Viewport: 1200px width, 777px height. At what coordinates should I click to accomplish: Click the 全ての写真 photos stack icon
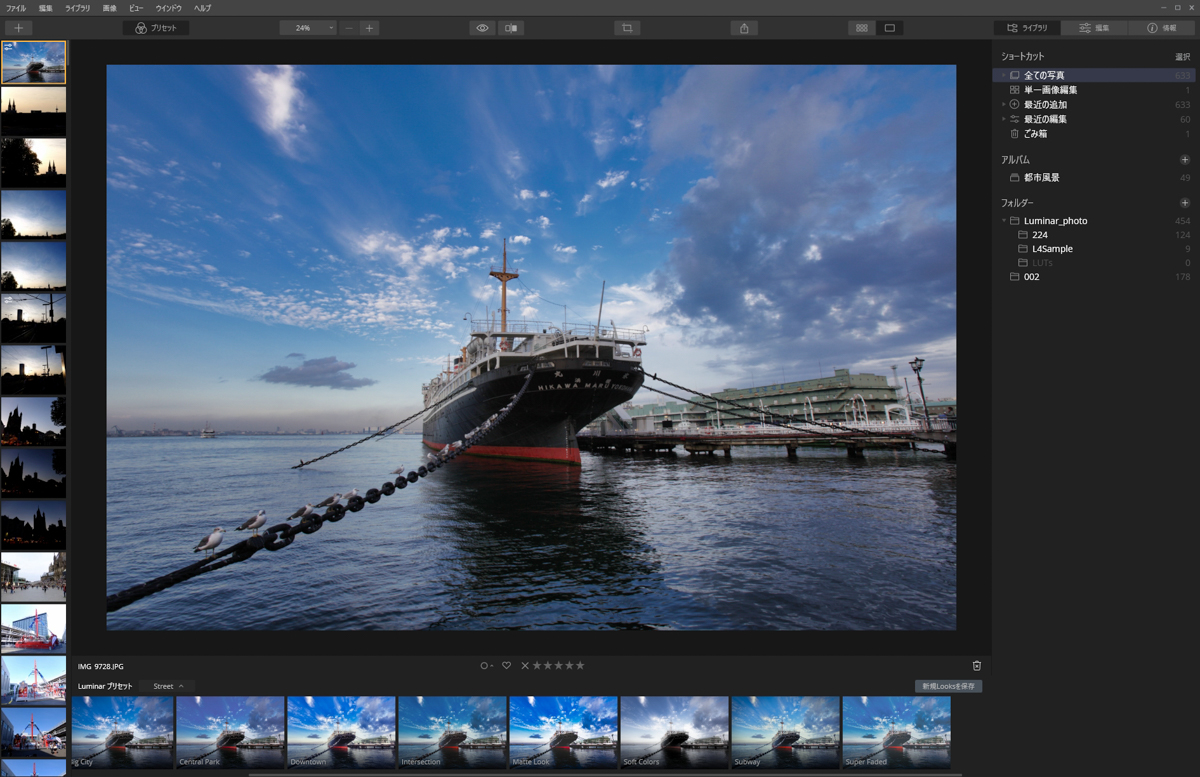(x=1014, y=75)
